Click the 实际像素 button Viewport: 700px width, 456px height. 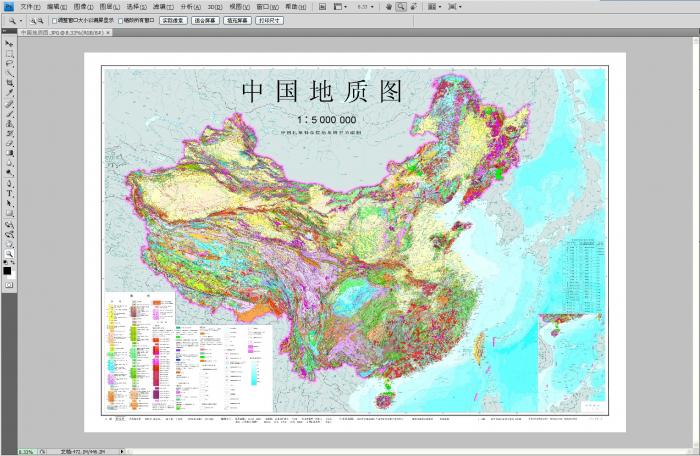(173, 20)
